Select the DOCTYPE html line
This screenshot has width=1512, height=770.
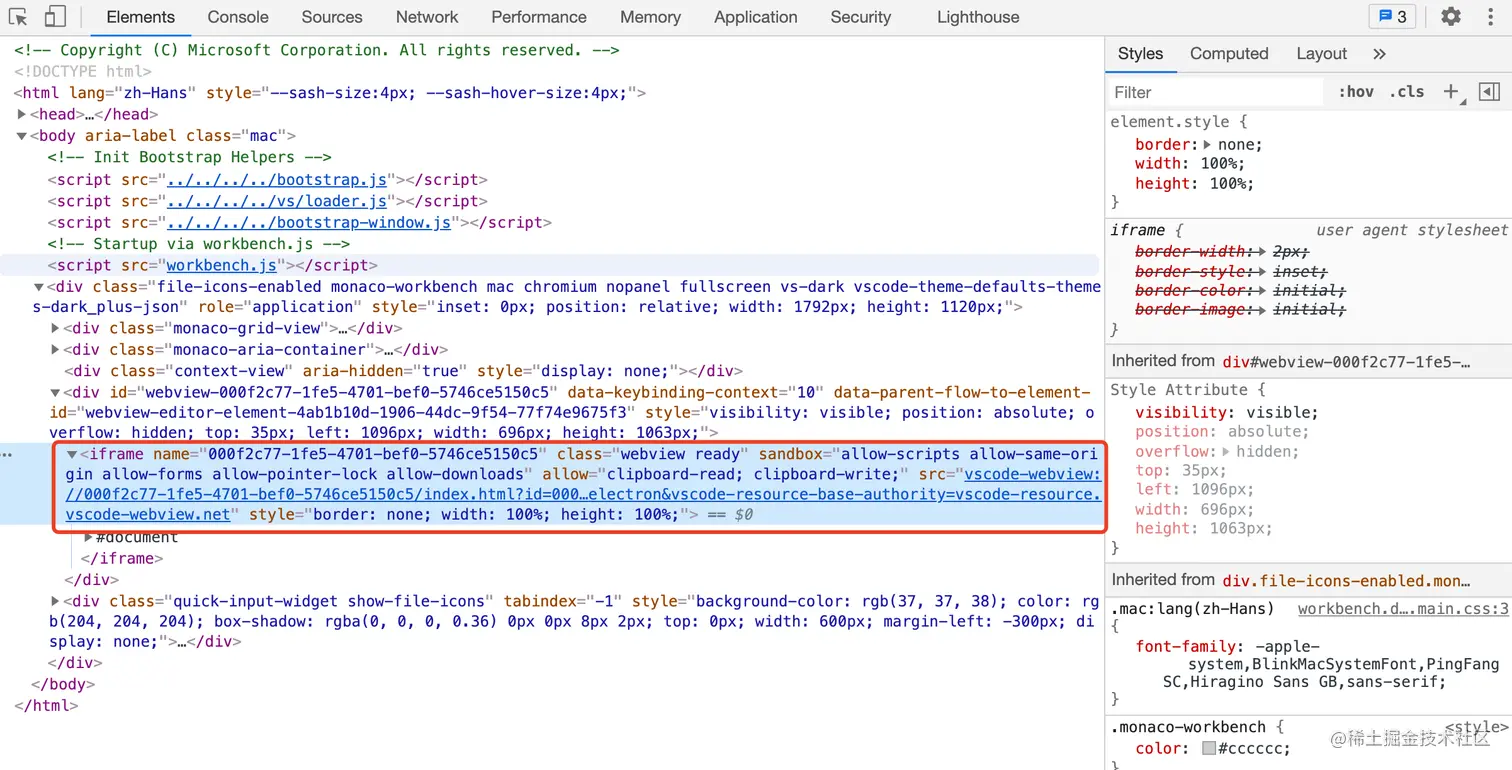(x=83, y=72)
